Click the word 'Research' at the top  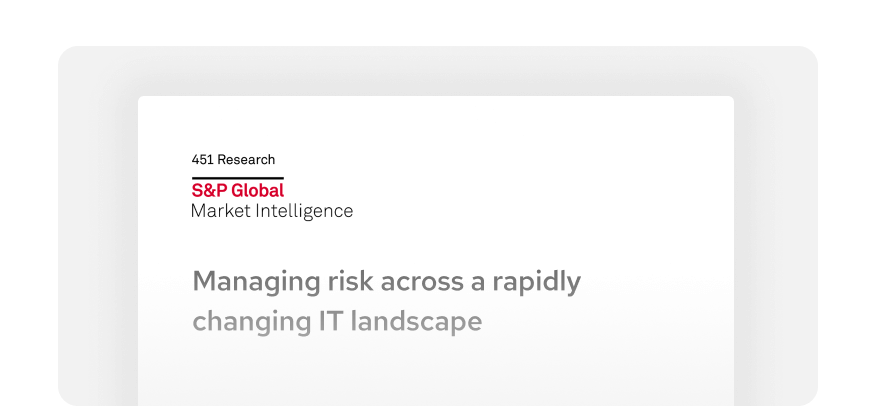click(246, 159)
